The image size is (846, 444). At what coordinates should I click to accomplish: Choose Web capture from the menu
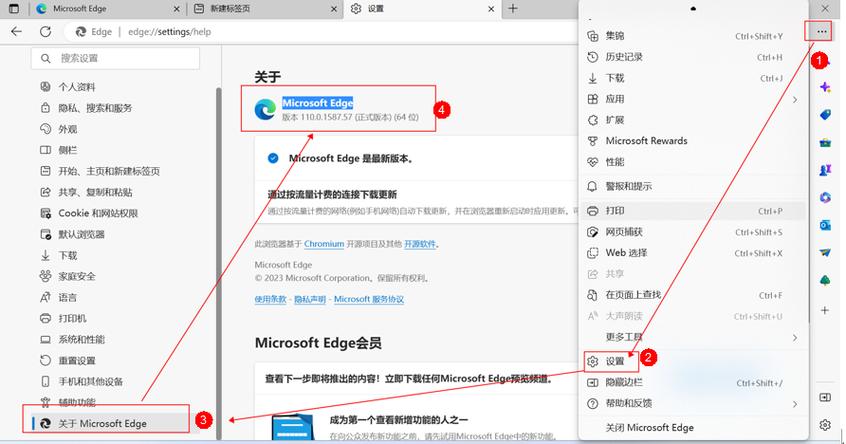coord(694,232)
